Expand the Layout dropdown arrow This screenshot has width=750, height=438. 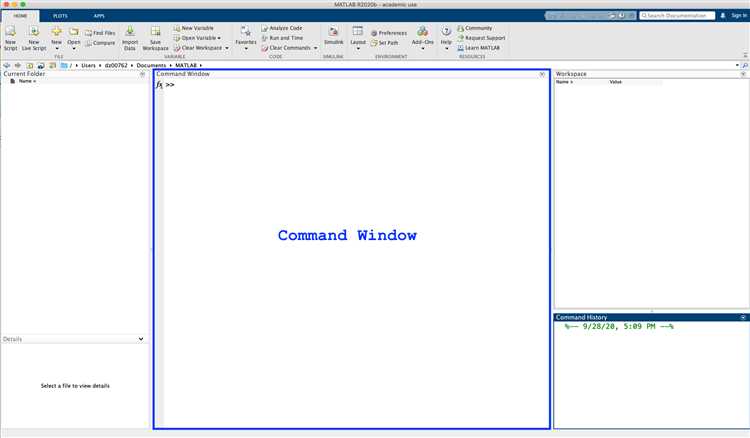[x=358, y=49]
